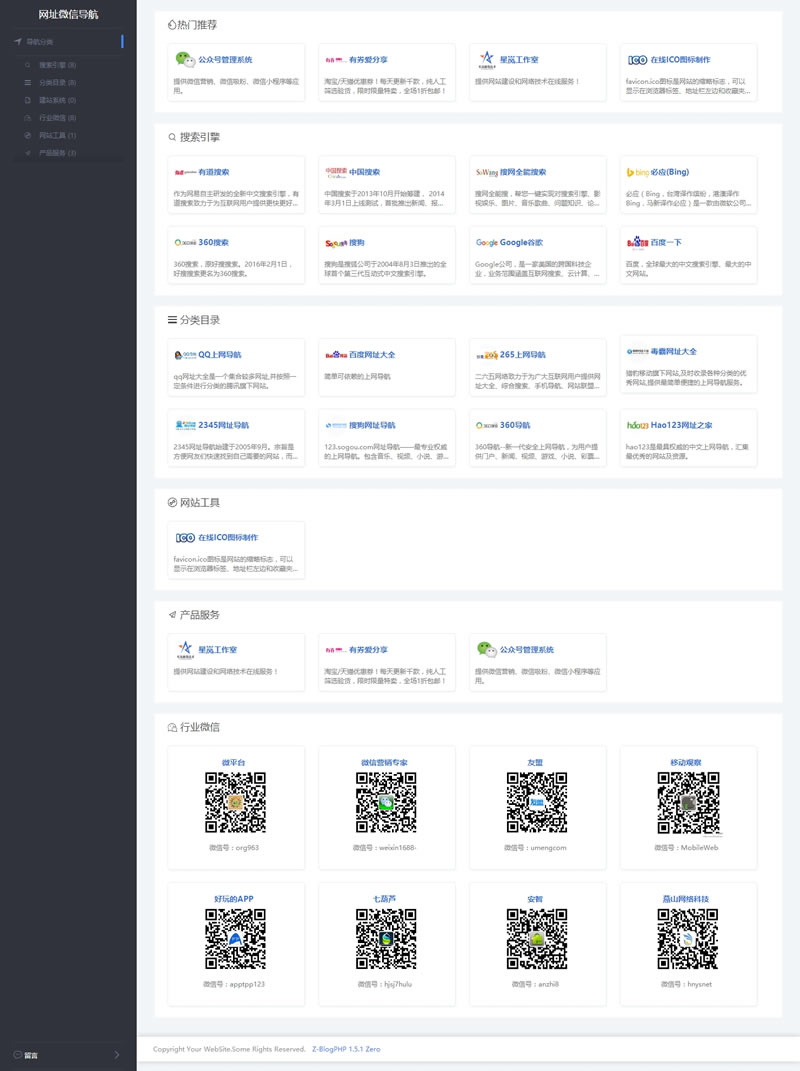This screenshot has height=1071, width=800.
Task: Click the 百度一下 Baidu paw logo
Action: (x=637, y=242)
